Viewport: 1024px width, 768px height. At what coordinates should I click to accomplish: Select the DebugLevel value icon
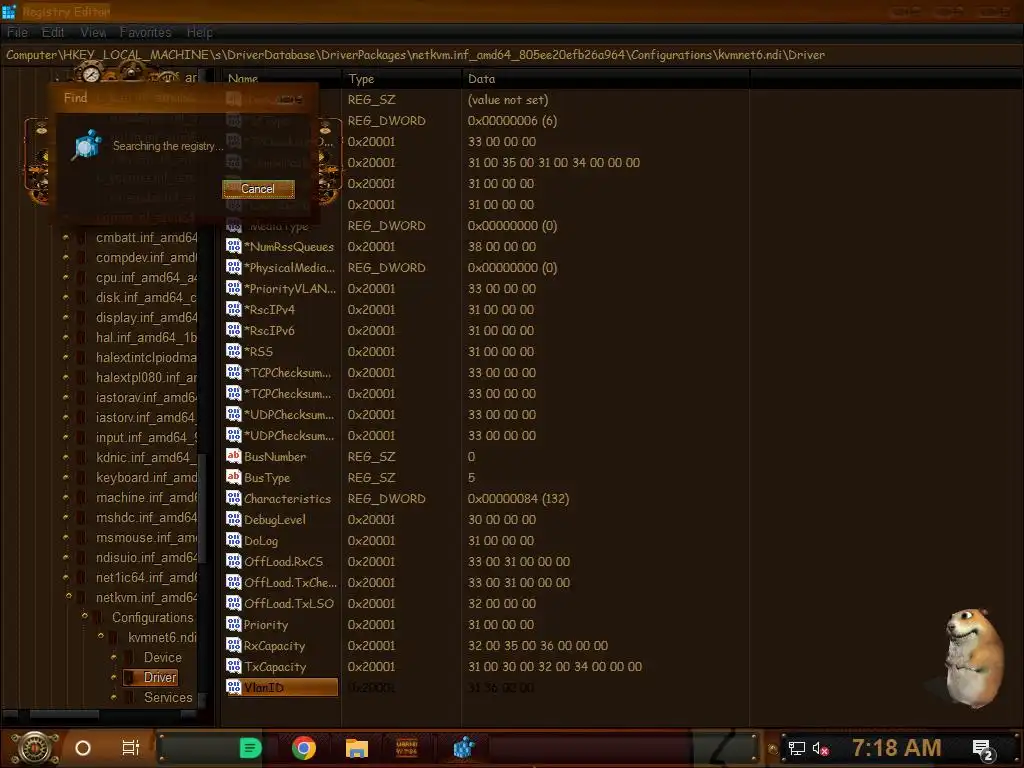tap(234, 519)
